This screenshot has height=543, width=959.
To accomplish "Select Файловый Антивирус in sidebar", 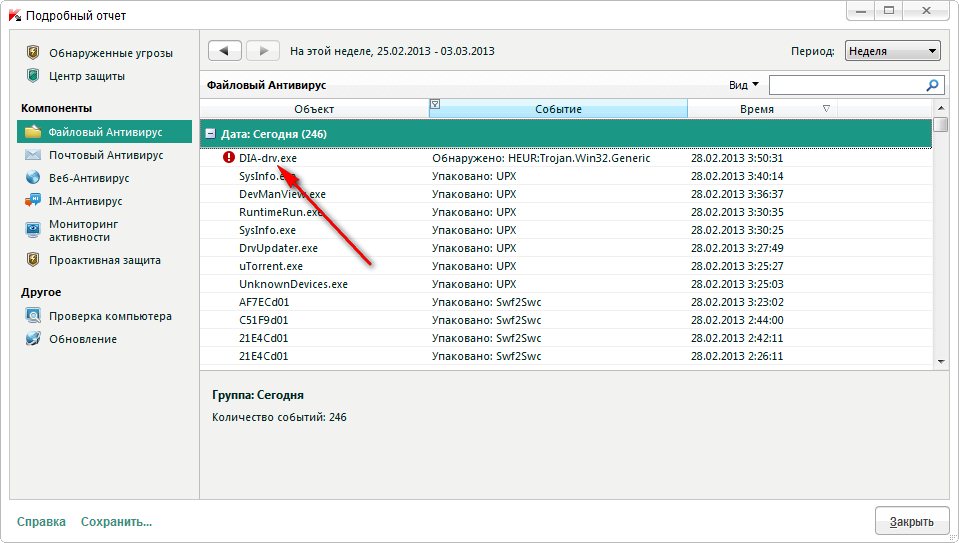I will (x=105, y=131).
